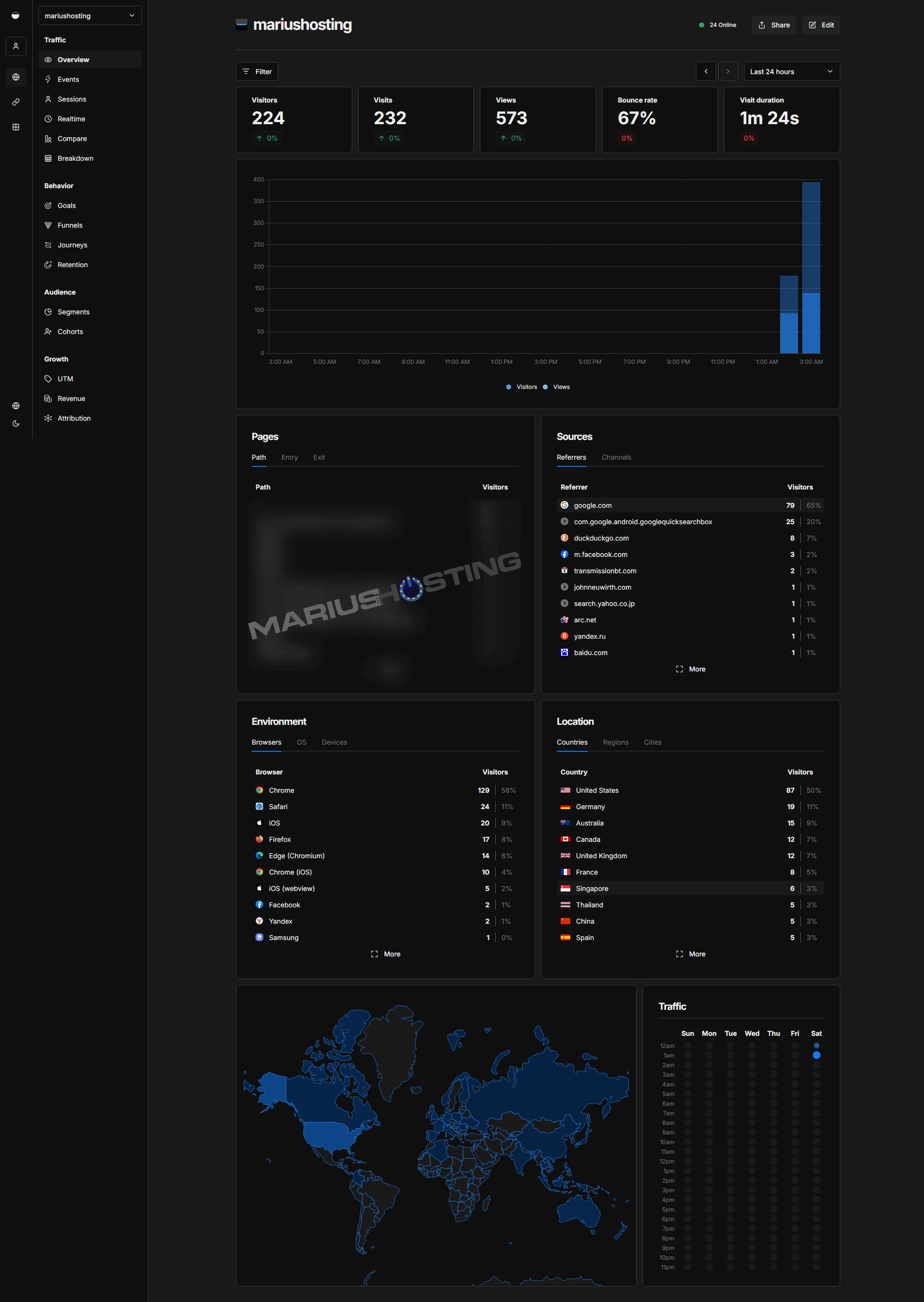This screenshot has height=1302, width=924.
Task: Click the moon theme toggle icon
Action: pyautogui.click(x=16, y=424)
